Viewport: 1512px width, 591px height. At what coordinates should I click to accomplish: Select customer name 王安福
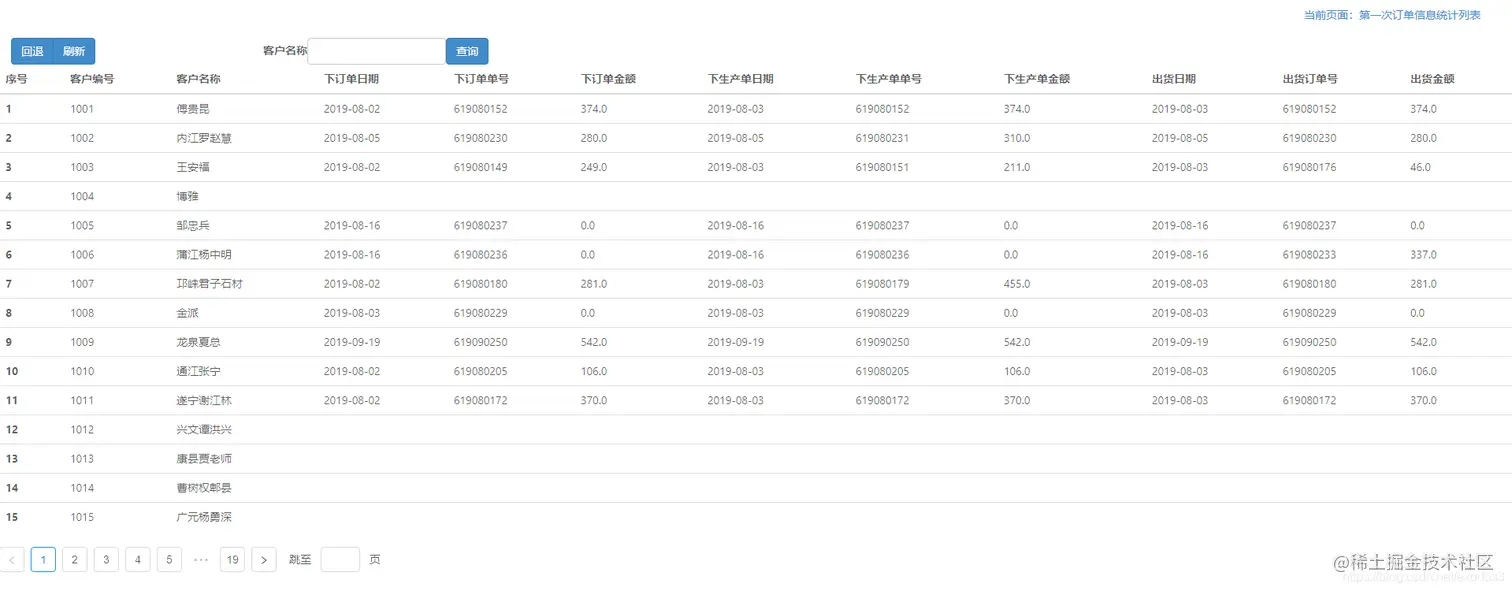(193, 167)
